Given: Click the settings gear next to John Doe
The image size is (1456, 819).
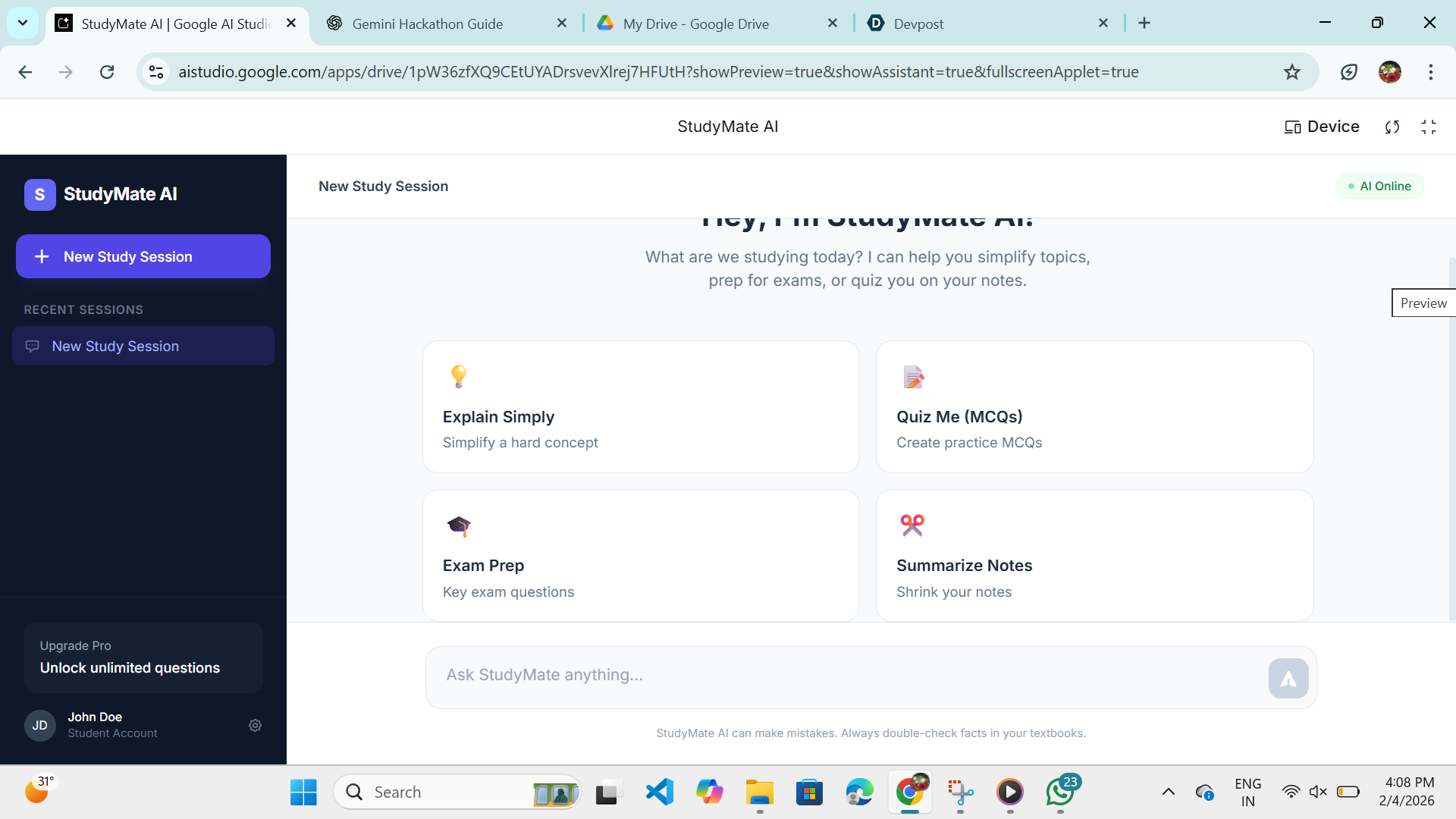Looking at the screenshot, I should (x=255, y=726).
